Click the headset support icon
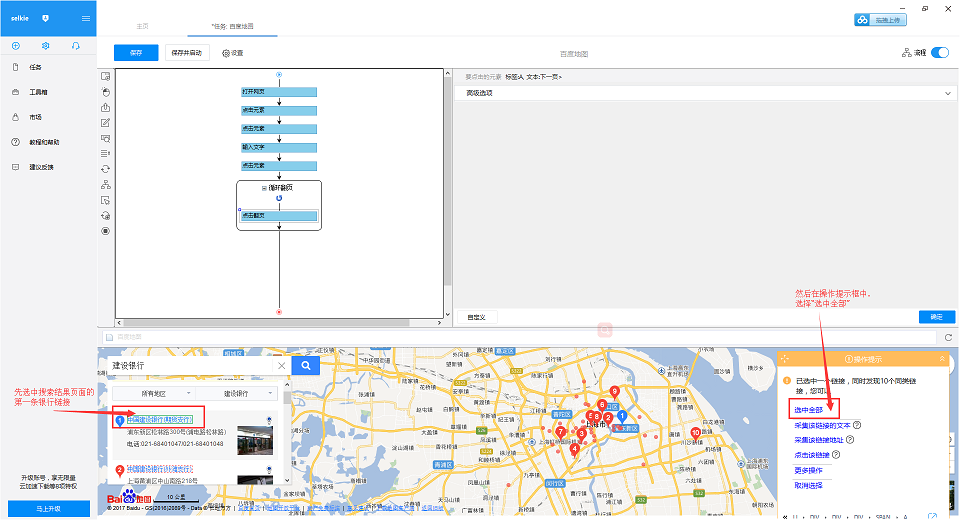The width and height of the screenshot is (960, 520). point(75,46)
